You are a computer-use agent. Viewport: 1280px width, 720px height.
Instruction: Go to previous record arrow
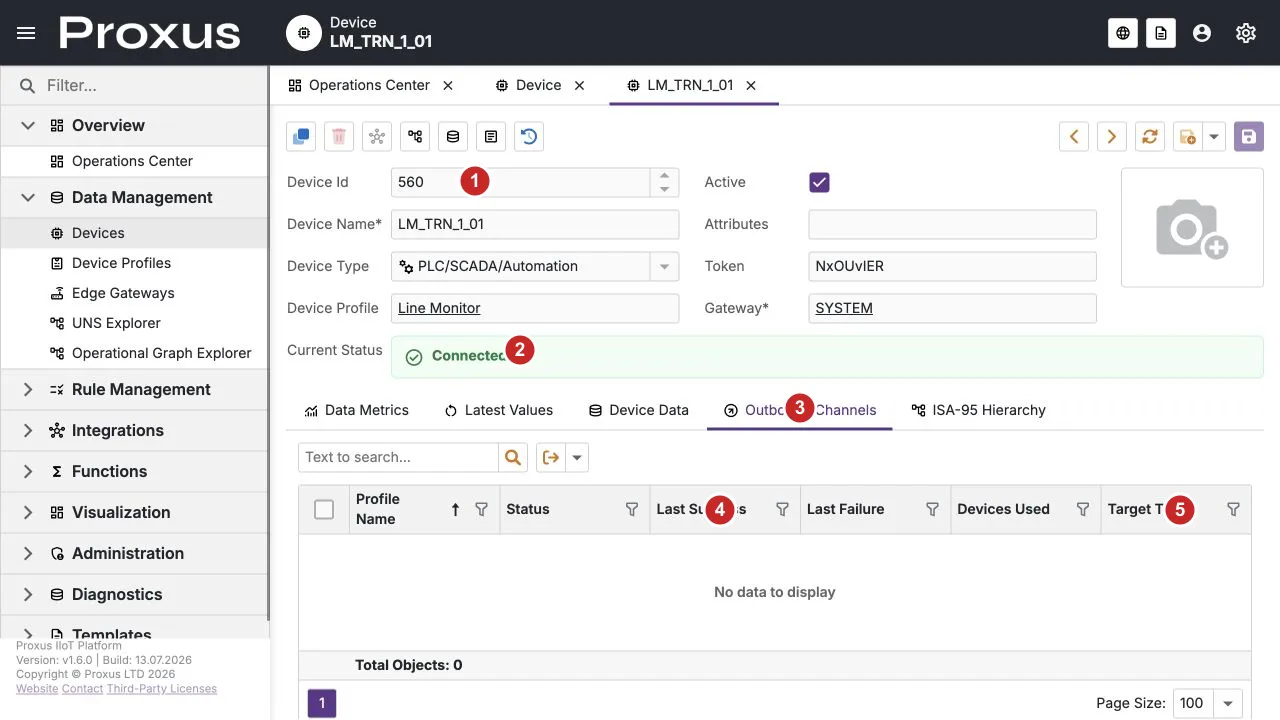(x=1074, y=136)
